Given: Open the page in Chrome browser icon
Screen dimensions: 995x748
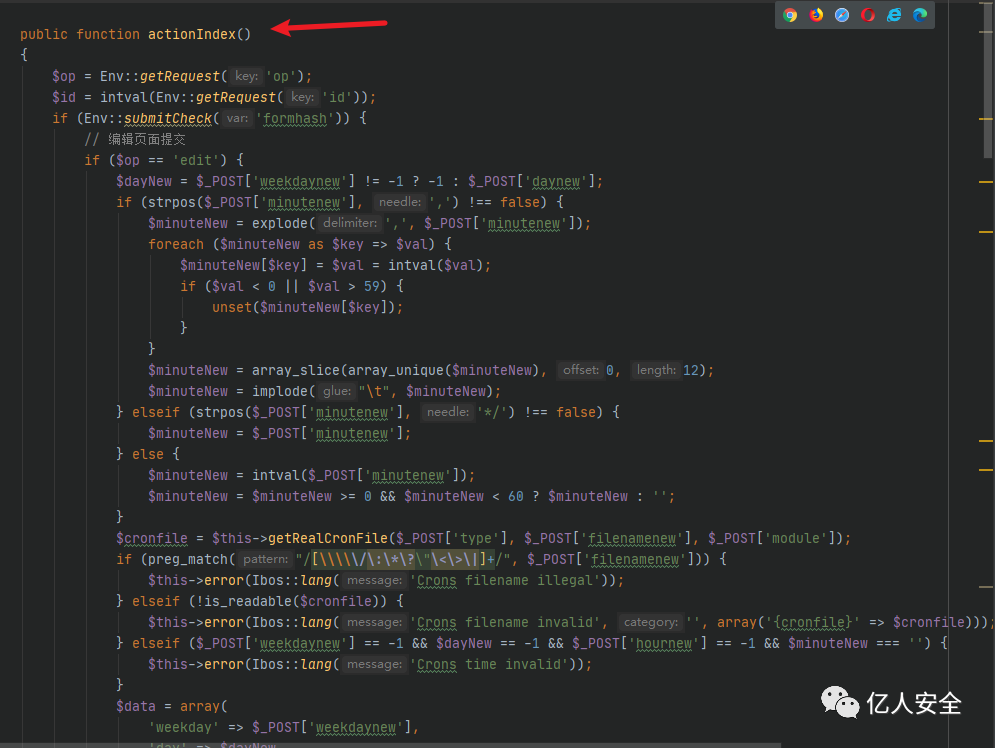Looking at the screenshot, I should click(x=790, y=15).
